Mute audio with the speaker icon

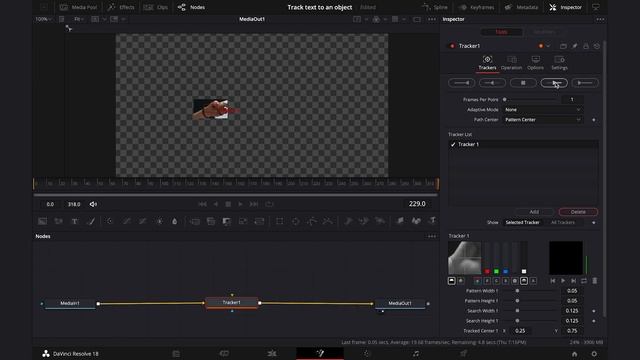(x=93, y=204)
